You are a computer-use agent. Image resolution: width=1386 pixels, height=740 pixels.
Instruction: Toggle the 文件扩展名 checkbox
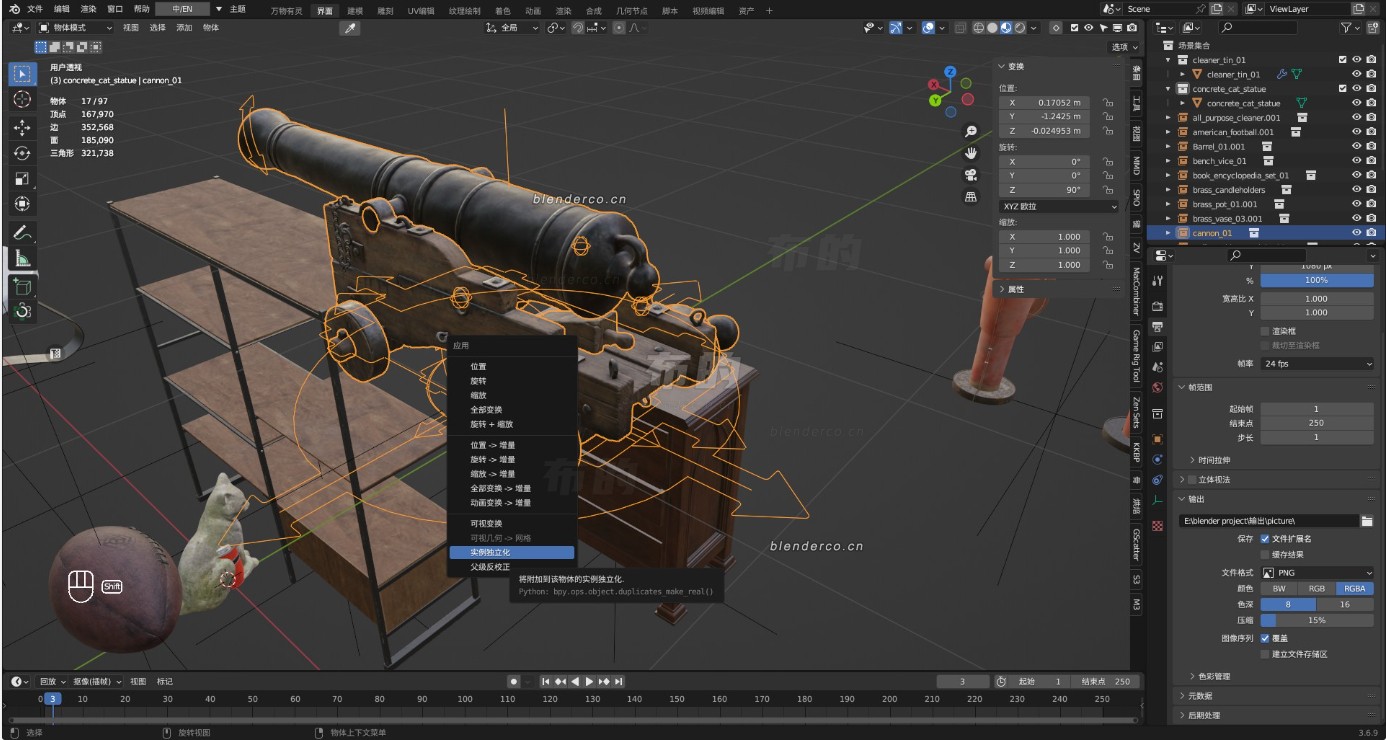pos(1265,539)
